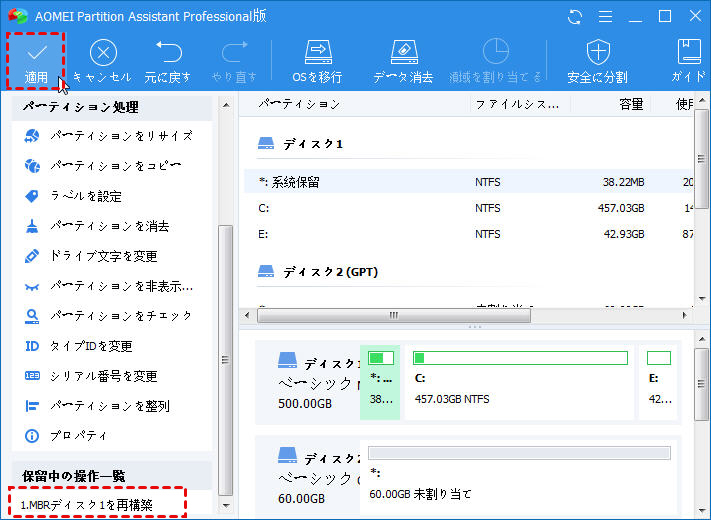The height and width of the screenshot is (520, 711).
Task: Select the E: partition row in list
Action: [469, 234]
